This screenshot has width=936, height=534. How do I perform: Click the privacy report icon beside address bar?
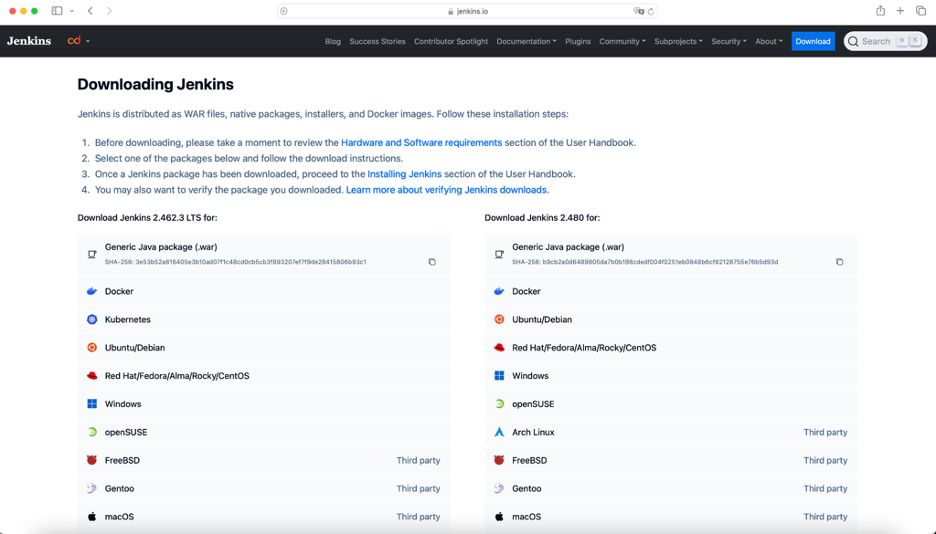pyautogui.click(x=284, y=11)
